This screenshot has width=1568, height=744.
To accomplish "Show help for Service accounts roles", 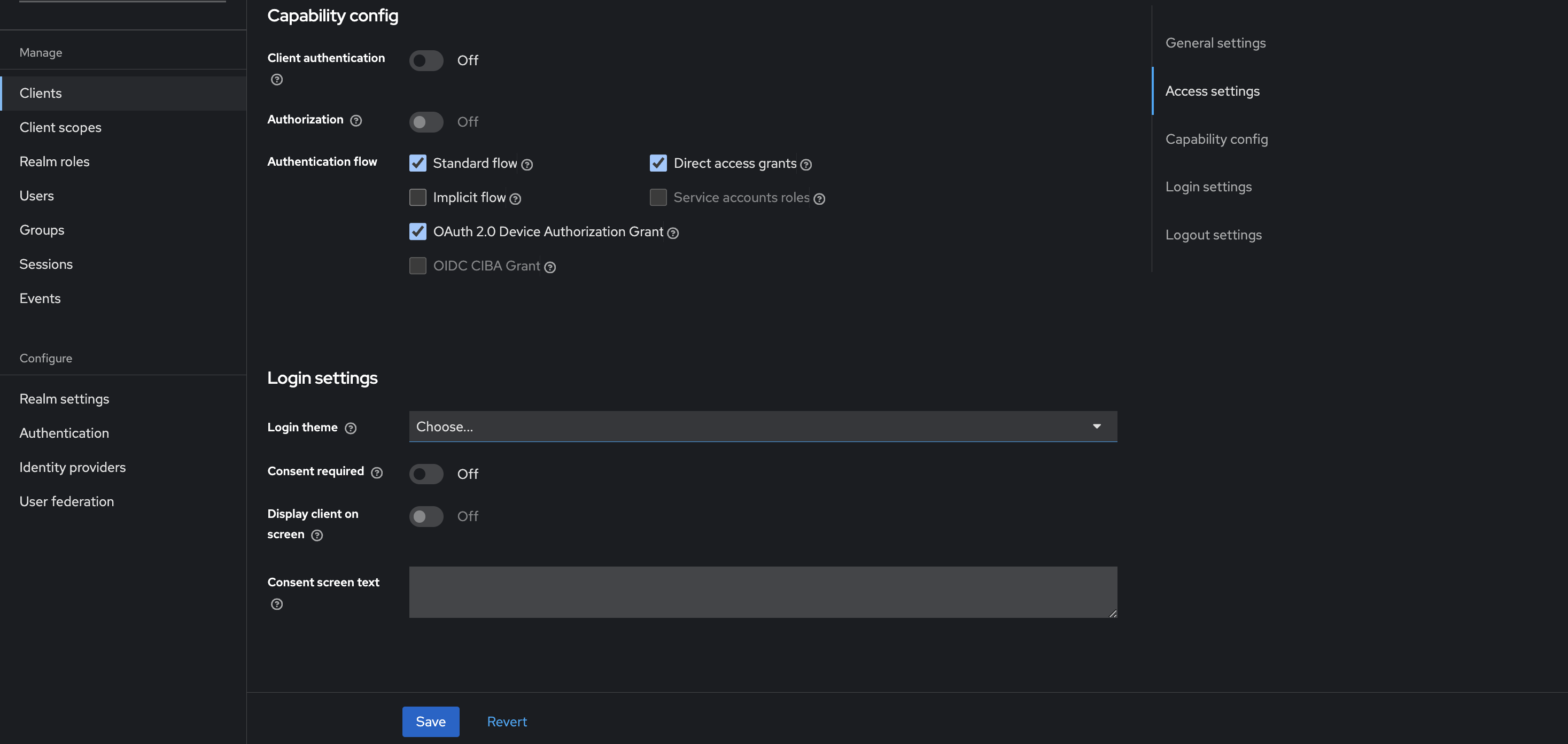I will click(819, 198).
